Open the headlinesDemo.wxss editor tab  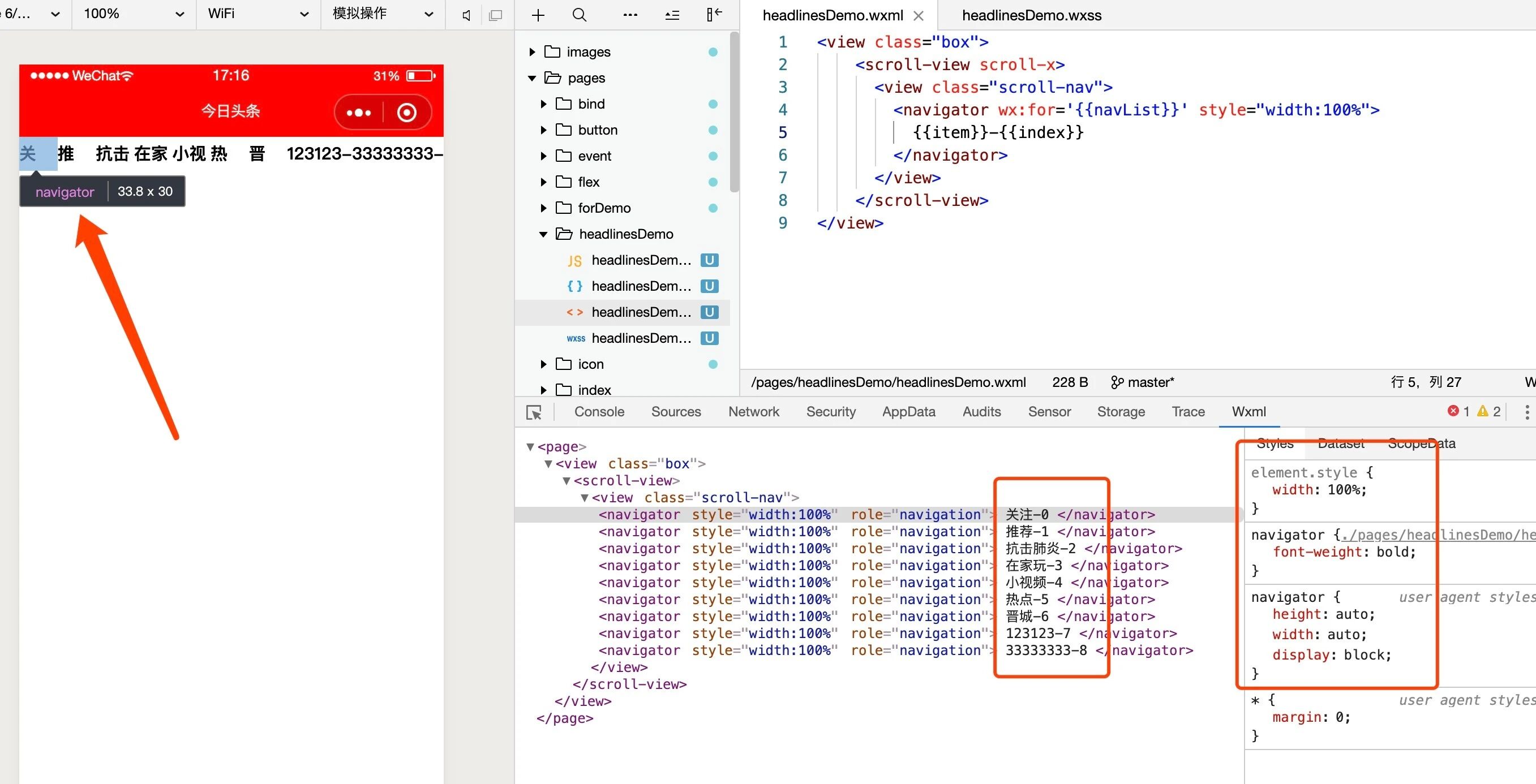point(1031,15)
